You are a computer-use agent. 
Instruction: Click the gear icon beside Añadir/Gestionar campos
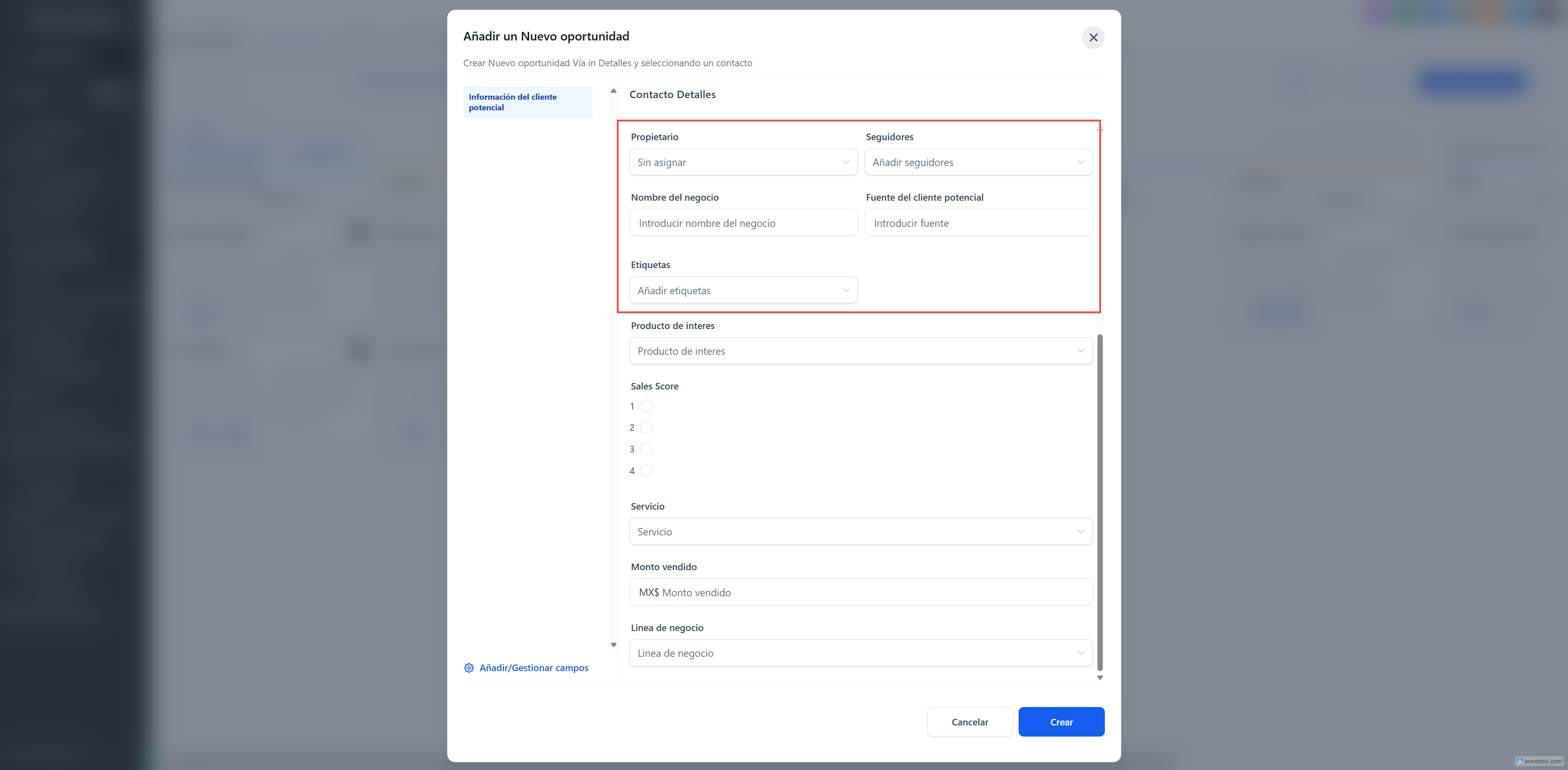click(469, 668)
